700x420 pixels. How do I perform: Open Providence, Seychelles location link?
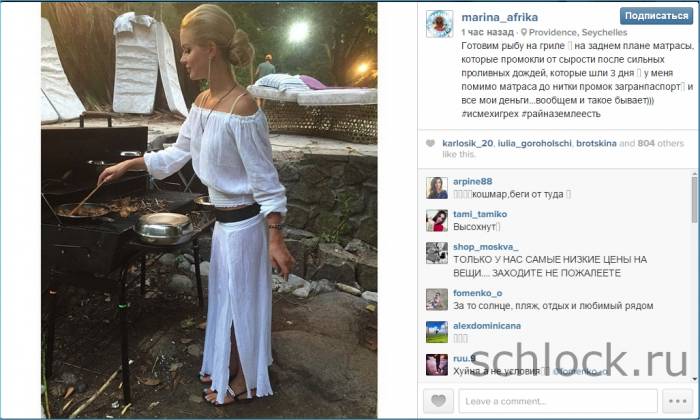click(x=578, y=32)
